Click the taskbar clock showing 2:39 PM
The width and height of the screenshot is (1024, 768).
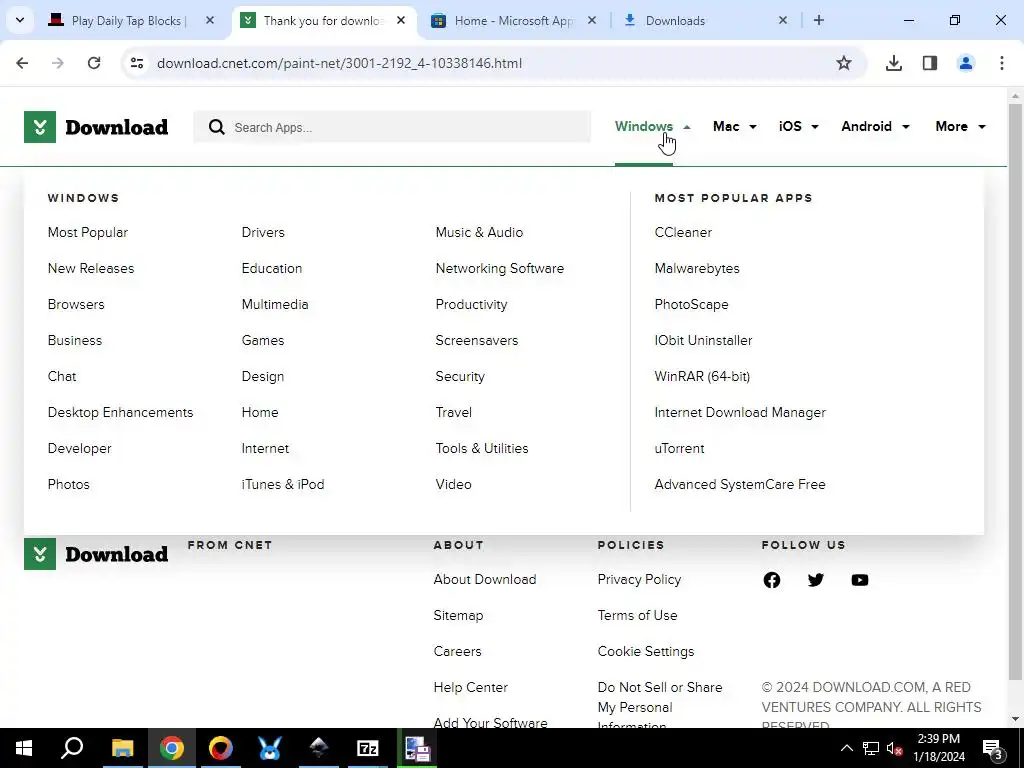pyautogui.click(x=938, y=748)
